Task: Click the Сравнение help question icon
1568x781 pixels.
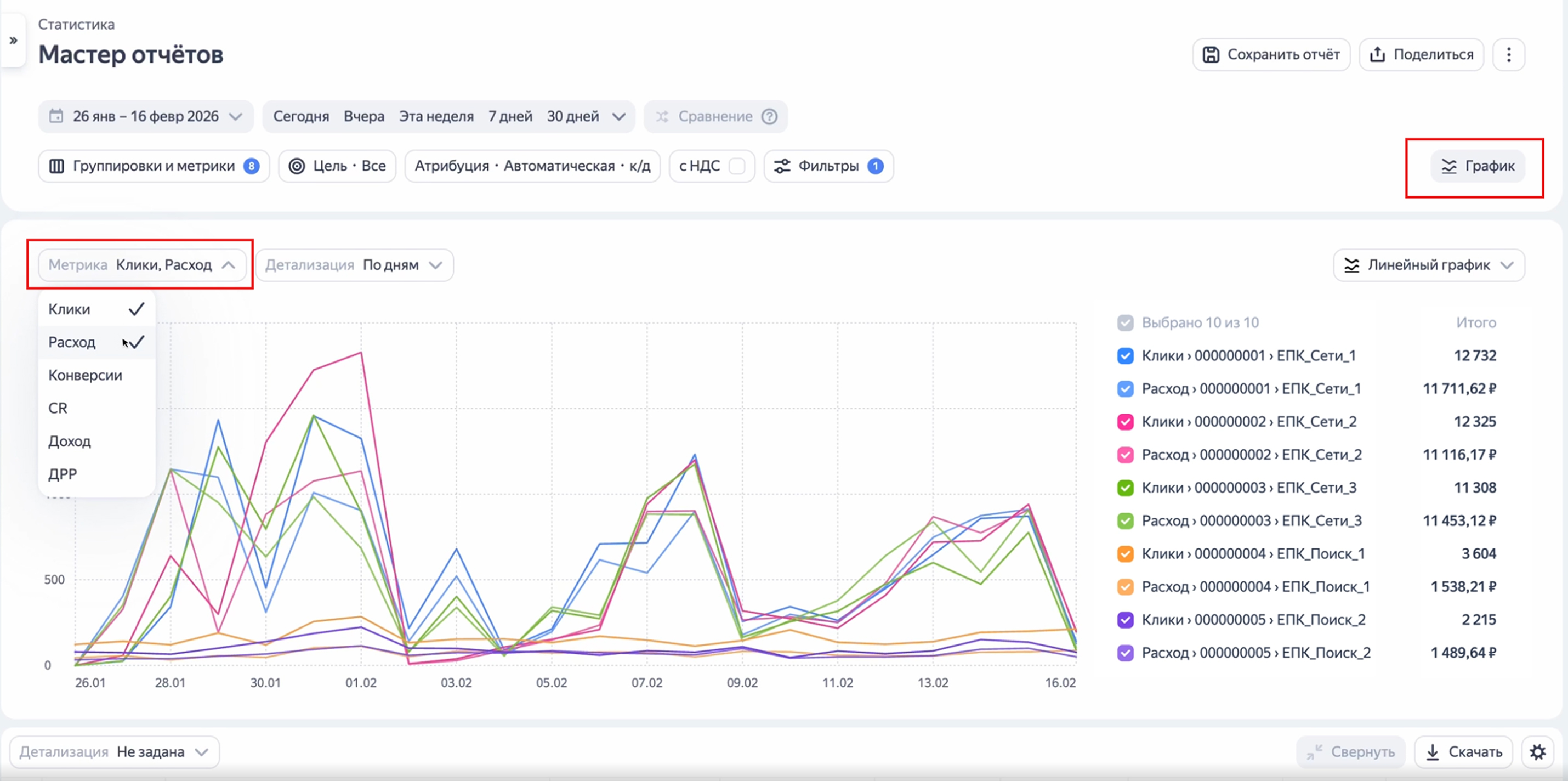Action: click(x=769, y=116)
